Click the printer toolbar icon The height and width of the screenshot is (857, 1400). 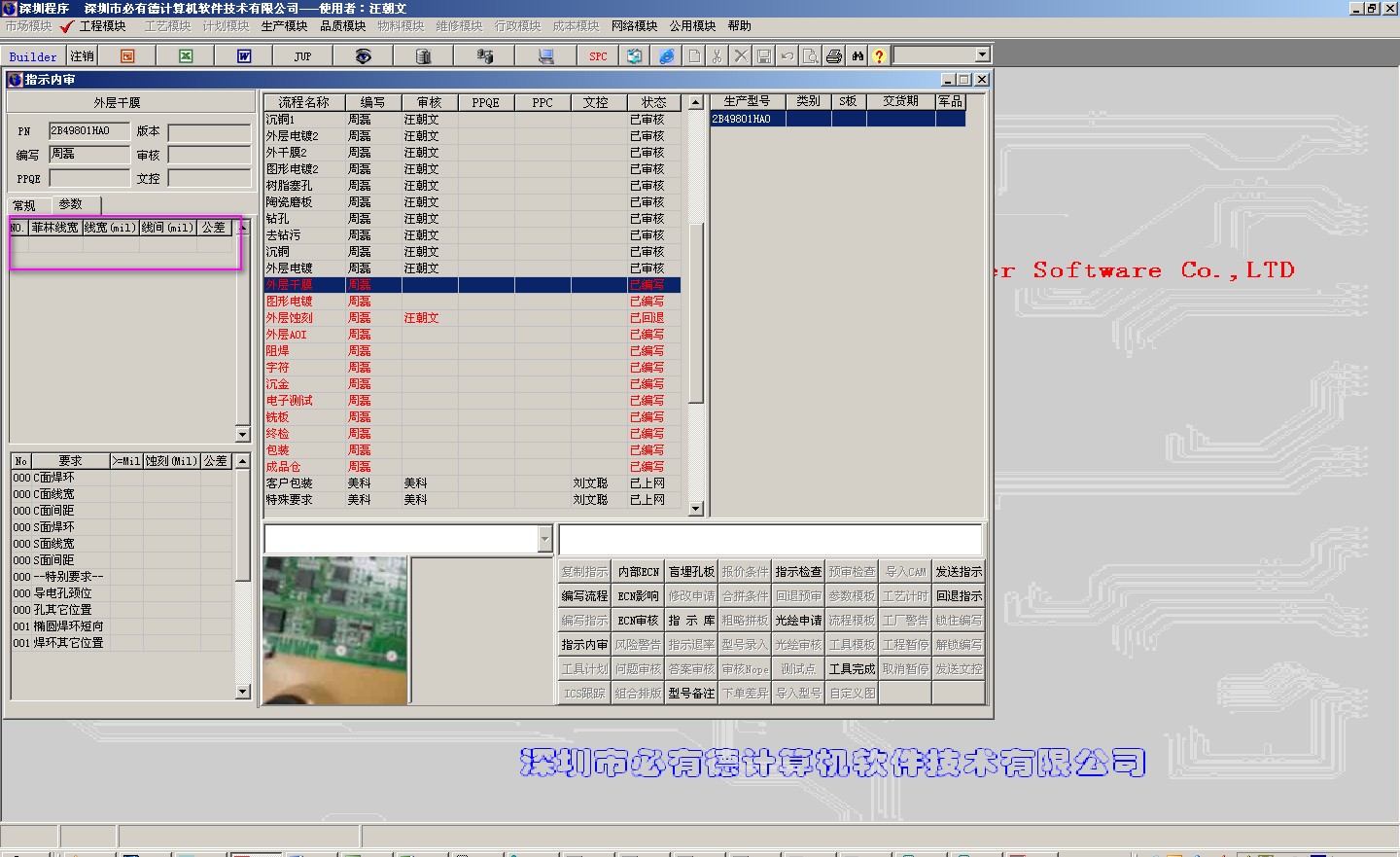click(x=834, y=56)
